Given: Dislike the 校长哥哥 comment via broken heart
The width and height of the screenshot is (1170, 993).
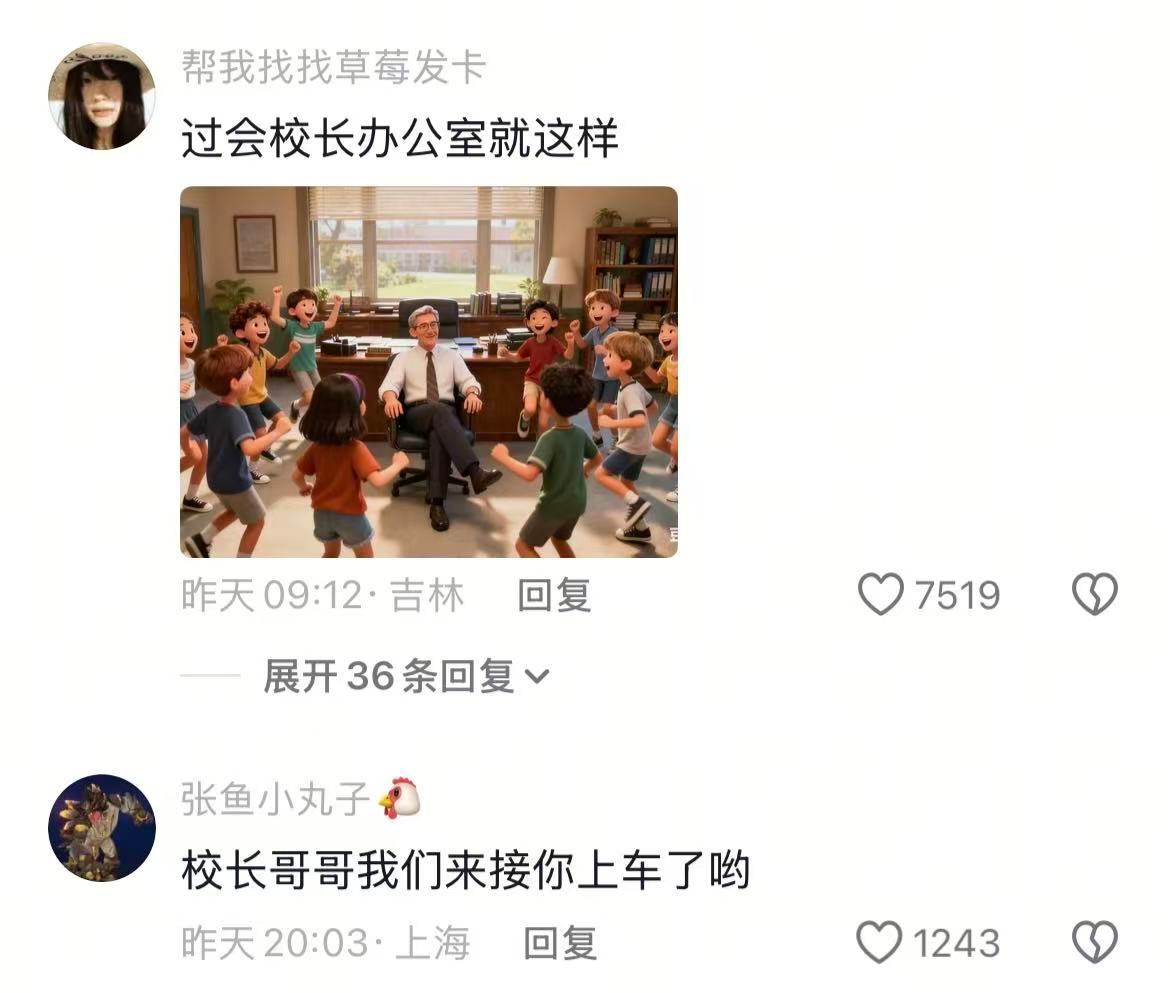Looking at the screenshot, I should coord(1095,942).
